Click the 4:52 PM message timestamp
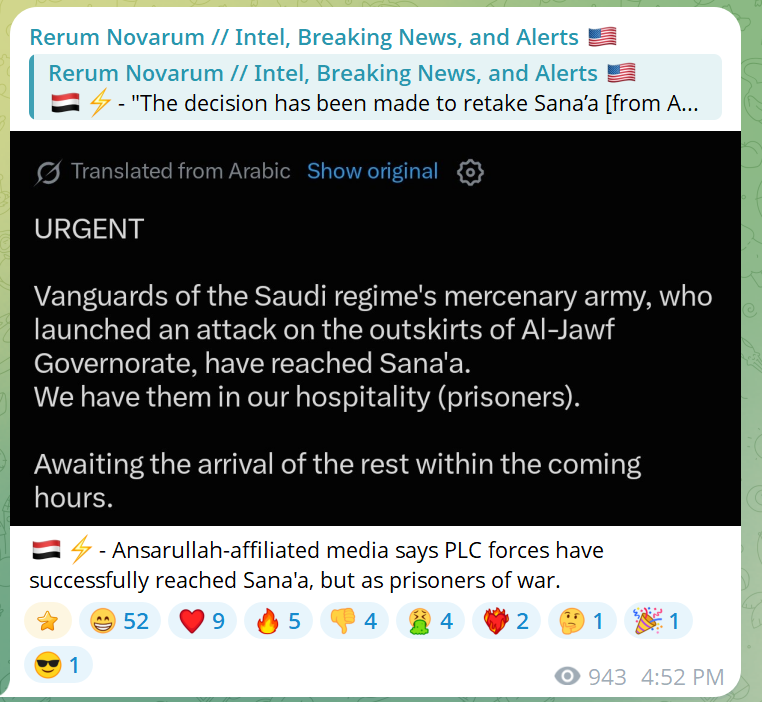This screenshot has width=762, height=702. tap(683, 677)
